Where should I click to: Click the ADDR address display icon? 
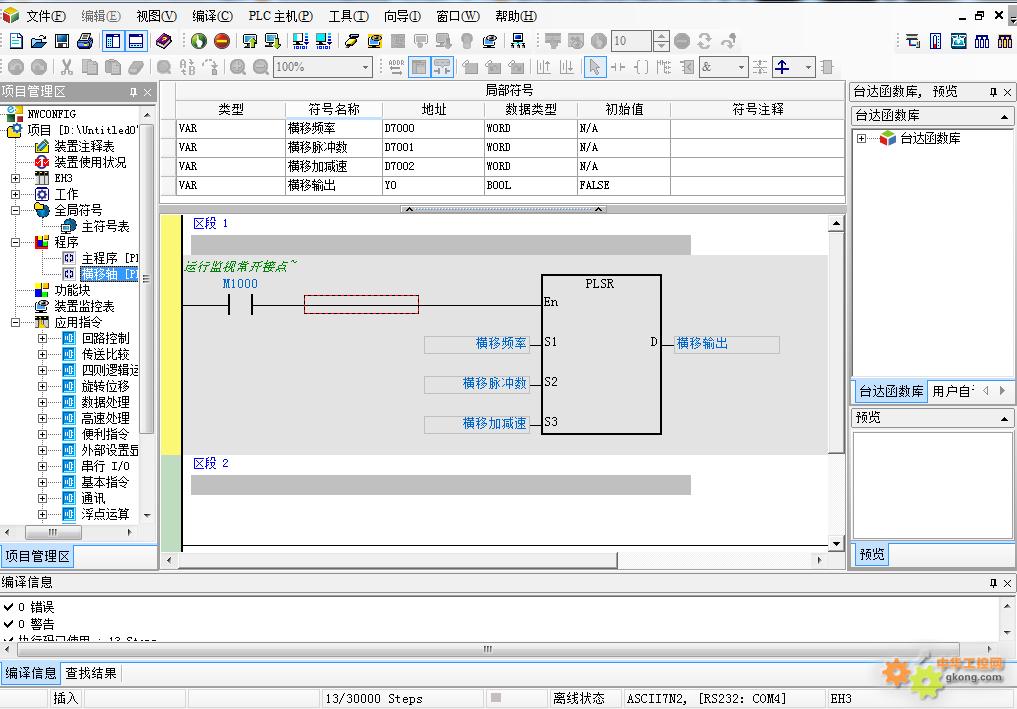[x=396, y=67]
